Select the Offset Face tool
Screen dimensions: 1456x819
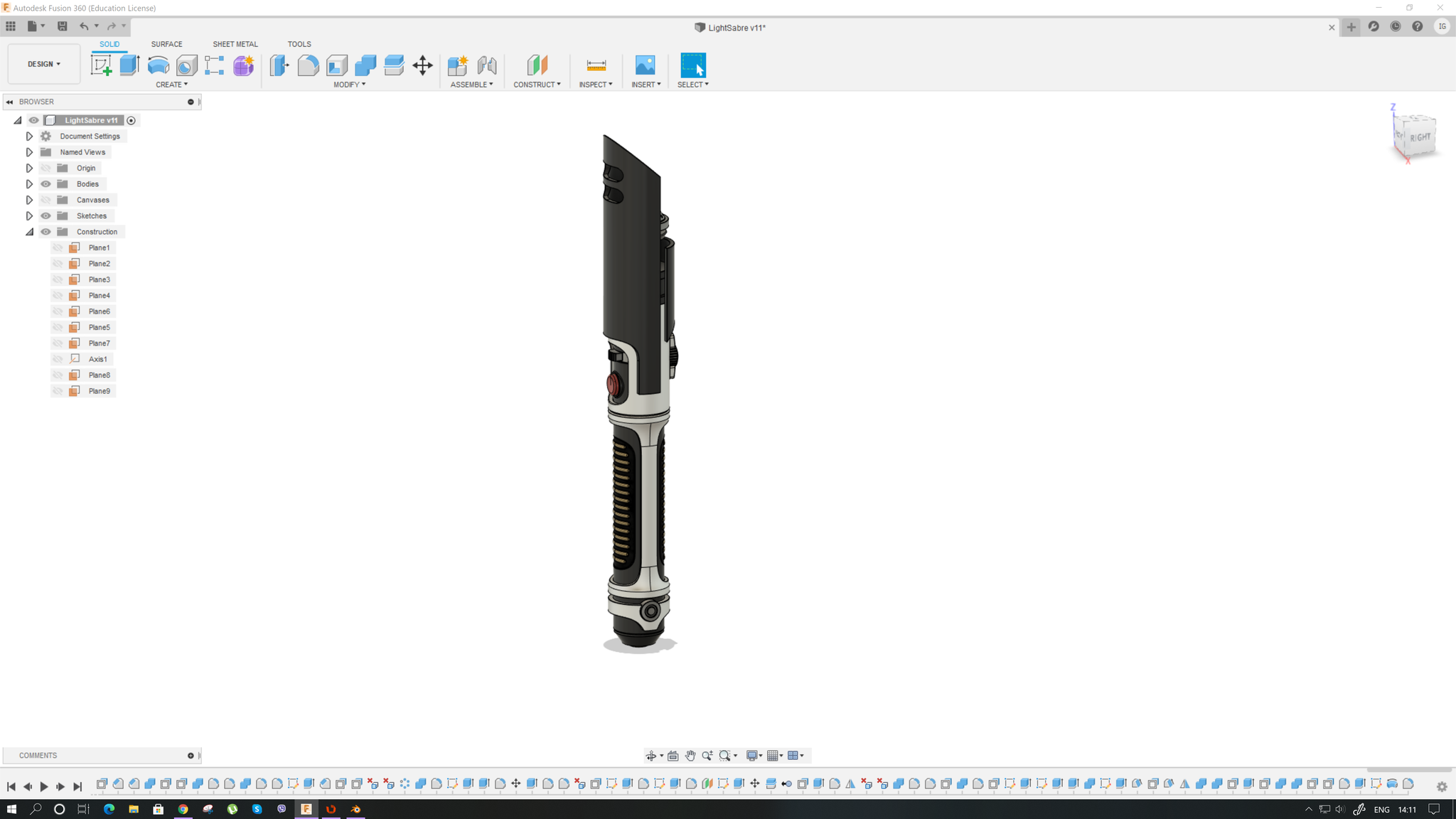394,65
